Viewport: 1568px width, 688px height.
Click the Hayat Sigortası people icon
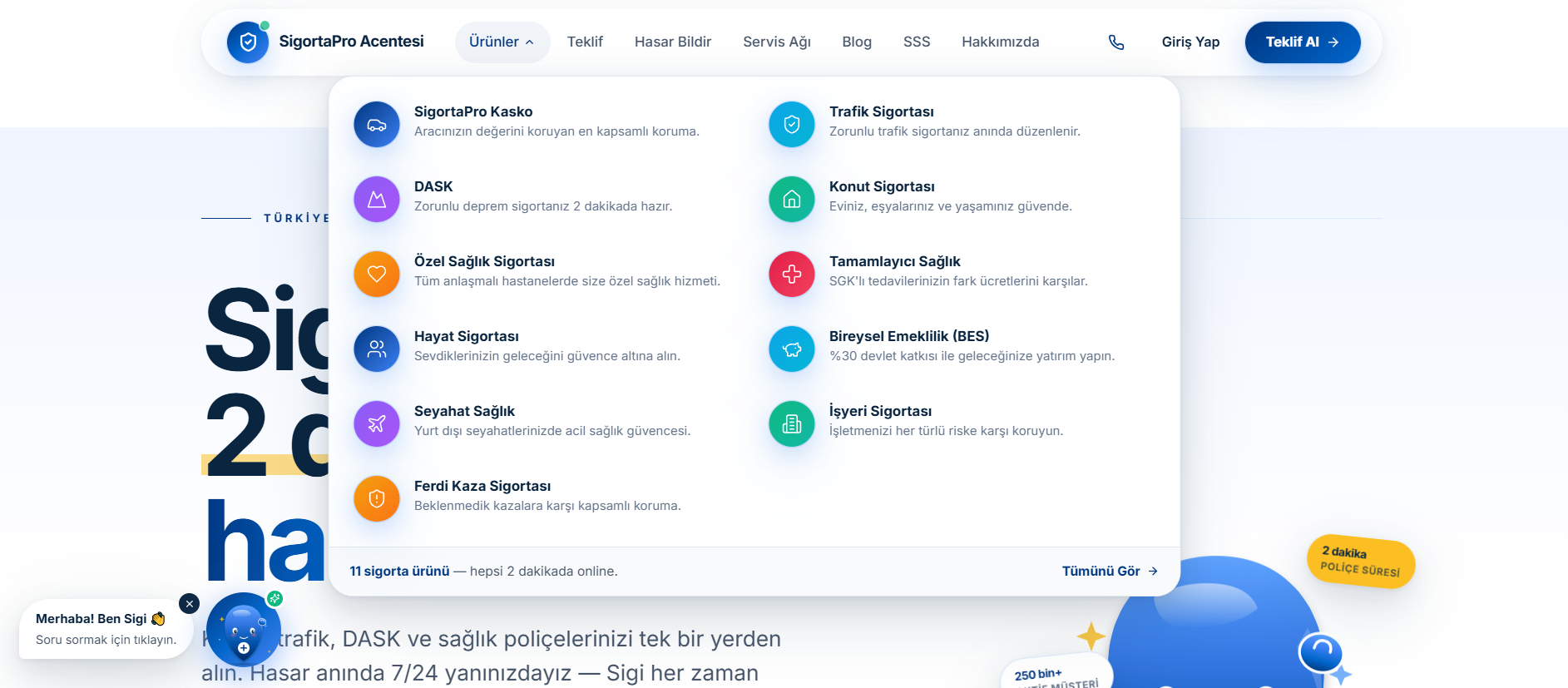click(377, 349)
